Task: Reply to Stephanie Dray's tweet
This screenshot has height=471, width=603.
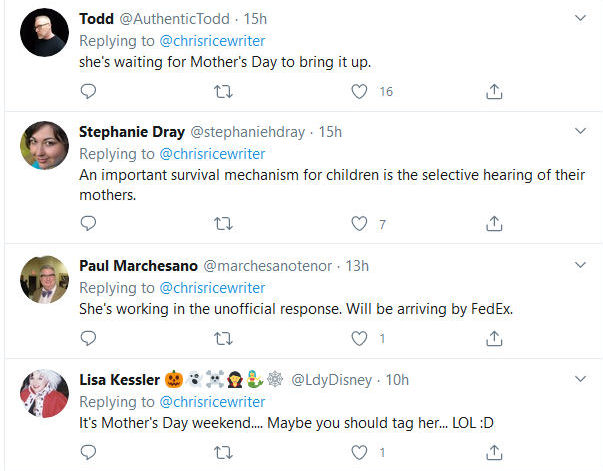Action: 88,224
